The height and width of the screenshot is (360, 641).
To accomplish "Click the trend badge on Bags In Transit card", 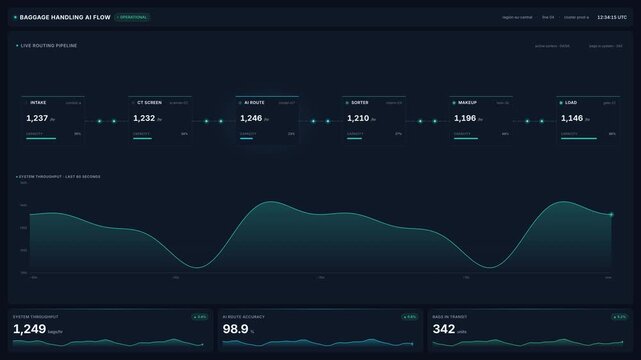I will [x=620, y=317].
